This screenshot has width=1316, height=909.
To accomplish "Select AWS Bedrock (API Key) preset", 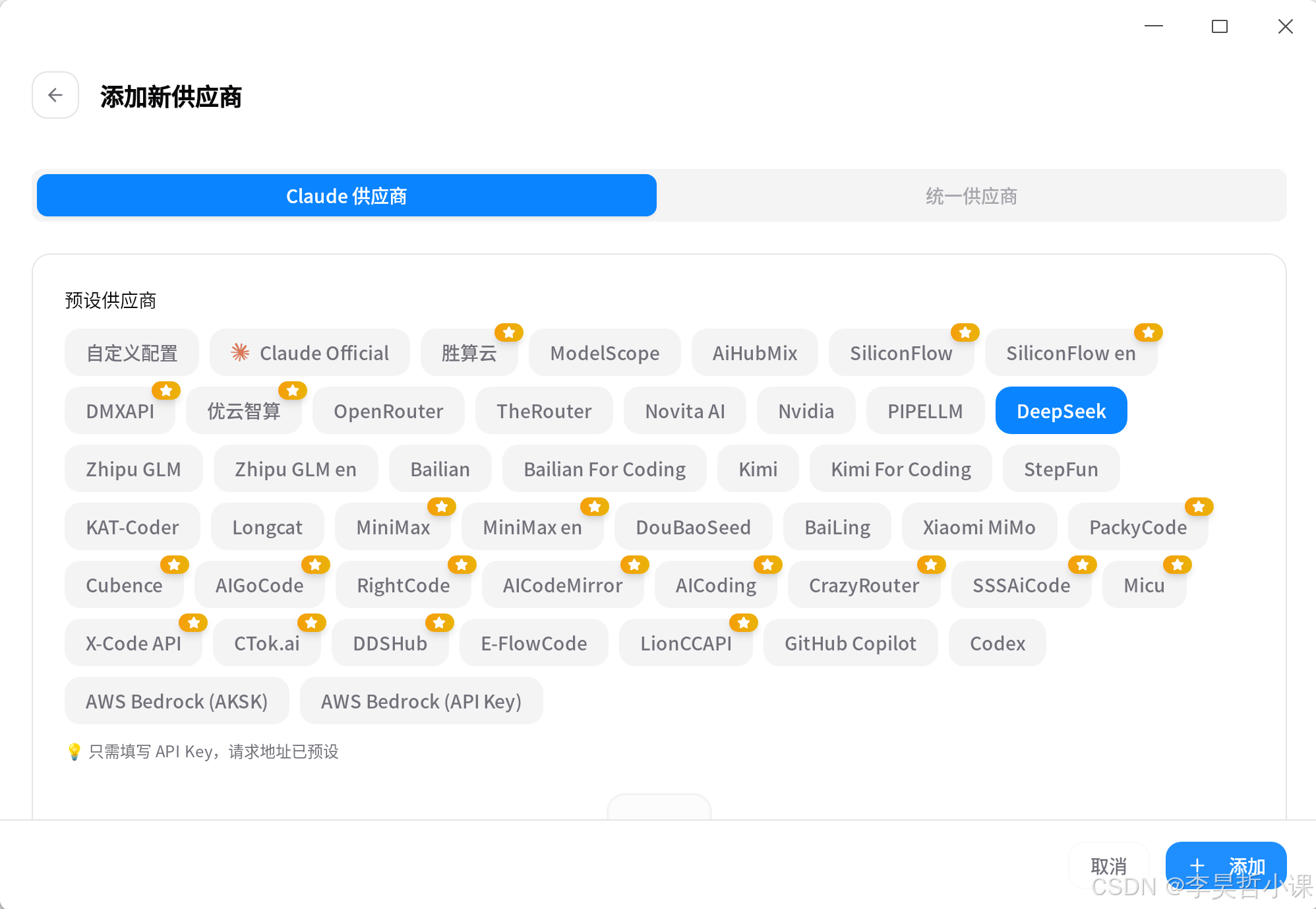I will tap(421, 701).
